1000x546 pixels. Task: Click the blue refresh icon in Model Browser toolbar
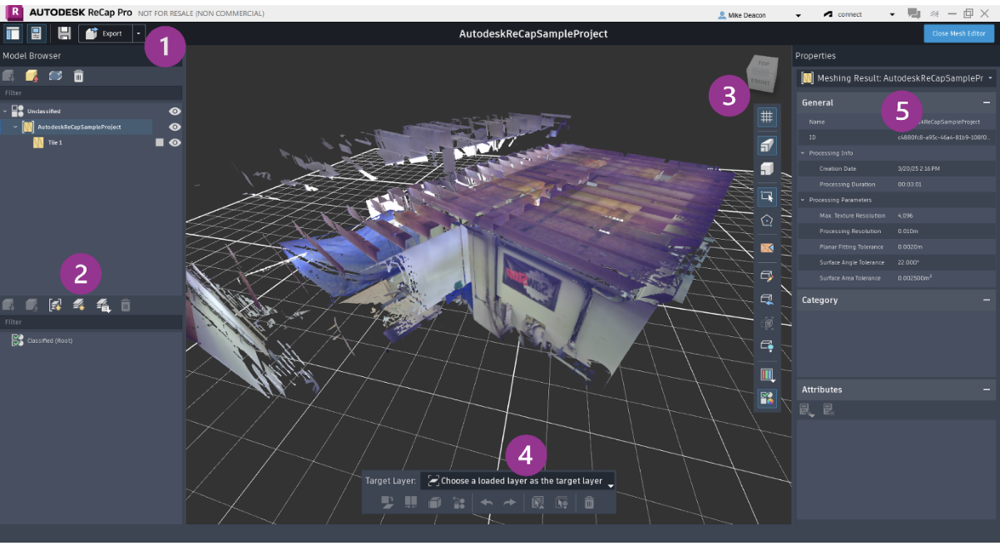pos(55,76)
